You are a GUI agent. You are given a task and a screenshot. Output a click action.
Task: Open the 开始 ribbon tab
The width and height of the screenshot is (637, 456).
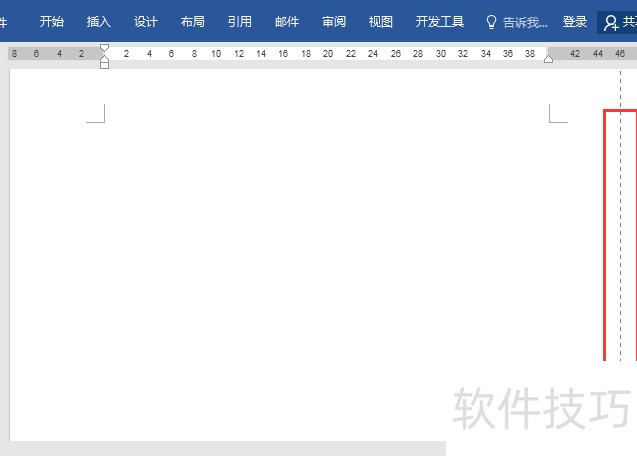click(52, 22)
